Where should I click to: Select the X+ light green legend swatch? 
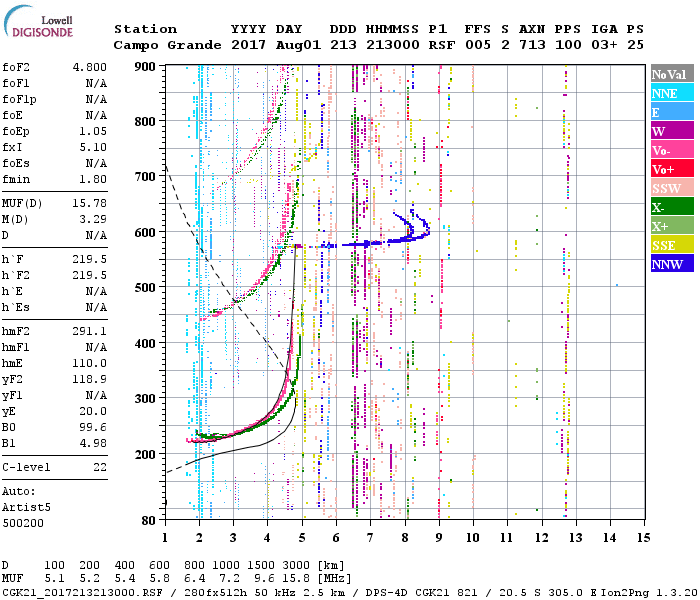672,225
